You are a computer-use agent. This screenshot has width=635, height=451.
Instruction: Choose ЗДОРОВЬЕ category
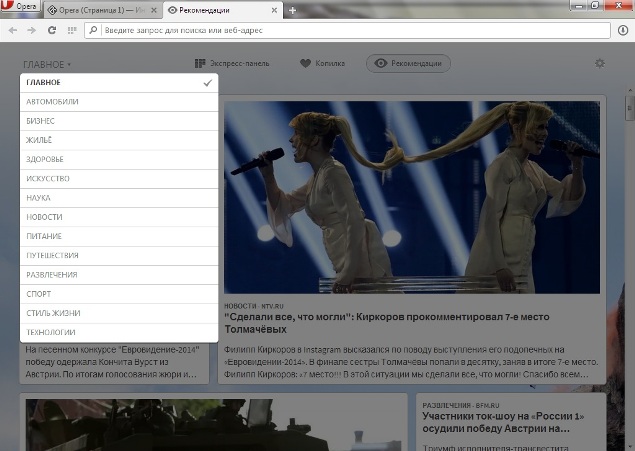pyautogui.click(x=119, y=160)
